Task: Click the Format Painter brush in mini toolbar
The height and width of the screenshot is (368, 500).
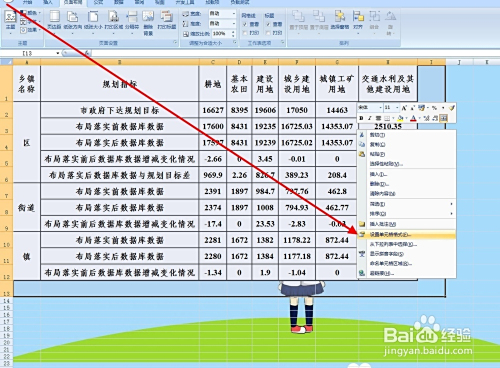Action: [451, 108]
